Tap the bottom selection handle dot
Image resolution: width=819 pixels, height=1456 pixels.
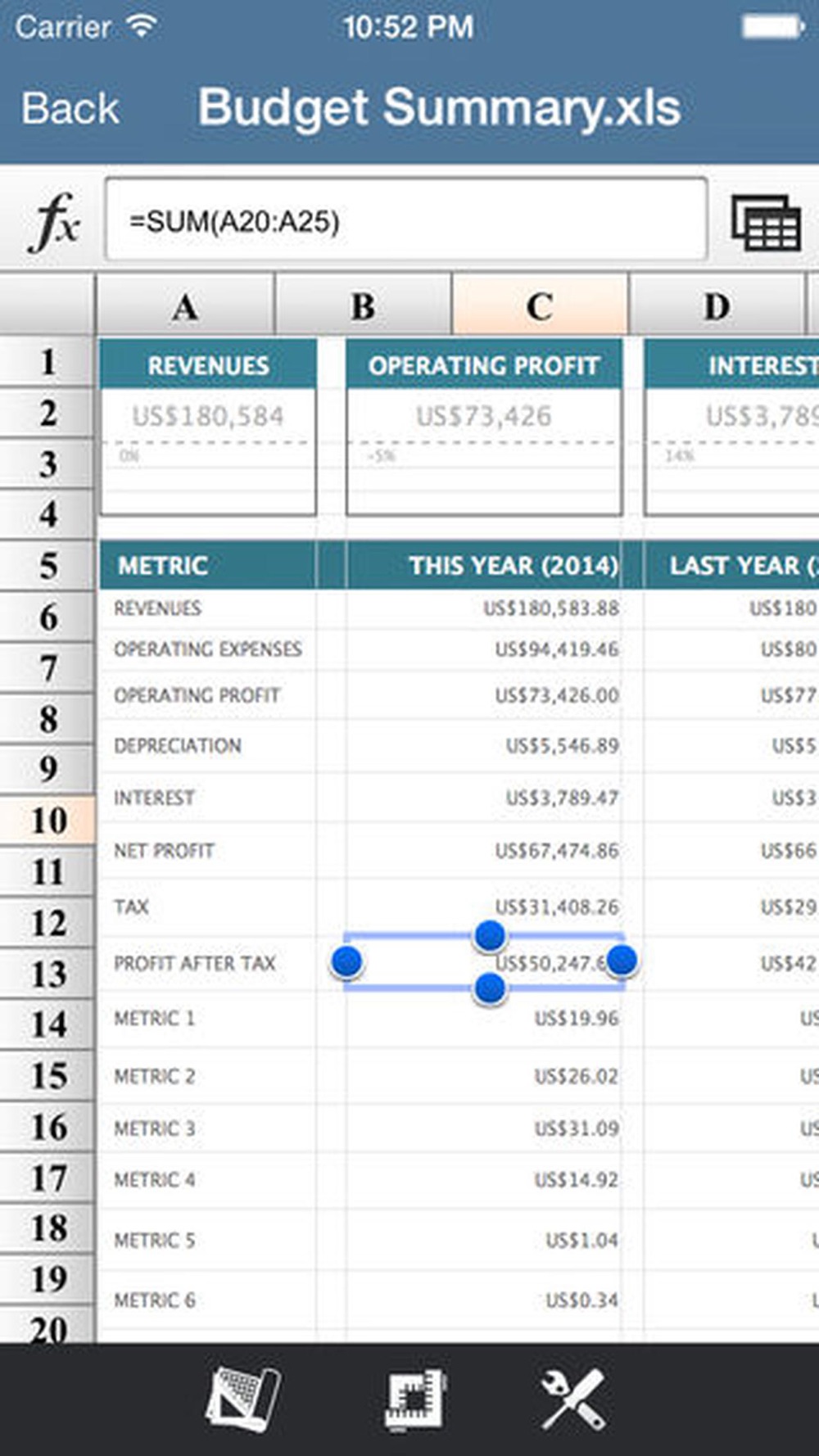click(x=490, y=988)
